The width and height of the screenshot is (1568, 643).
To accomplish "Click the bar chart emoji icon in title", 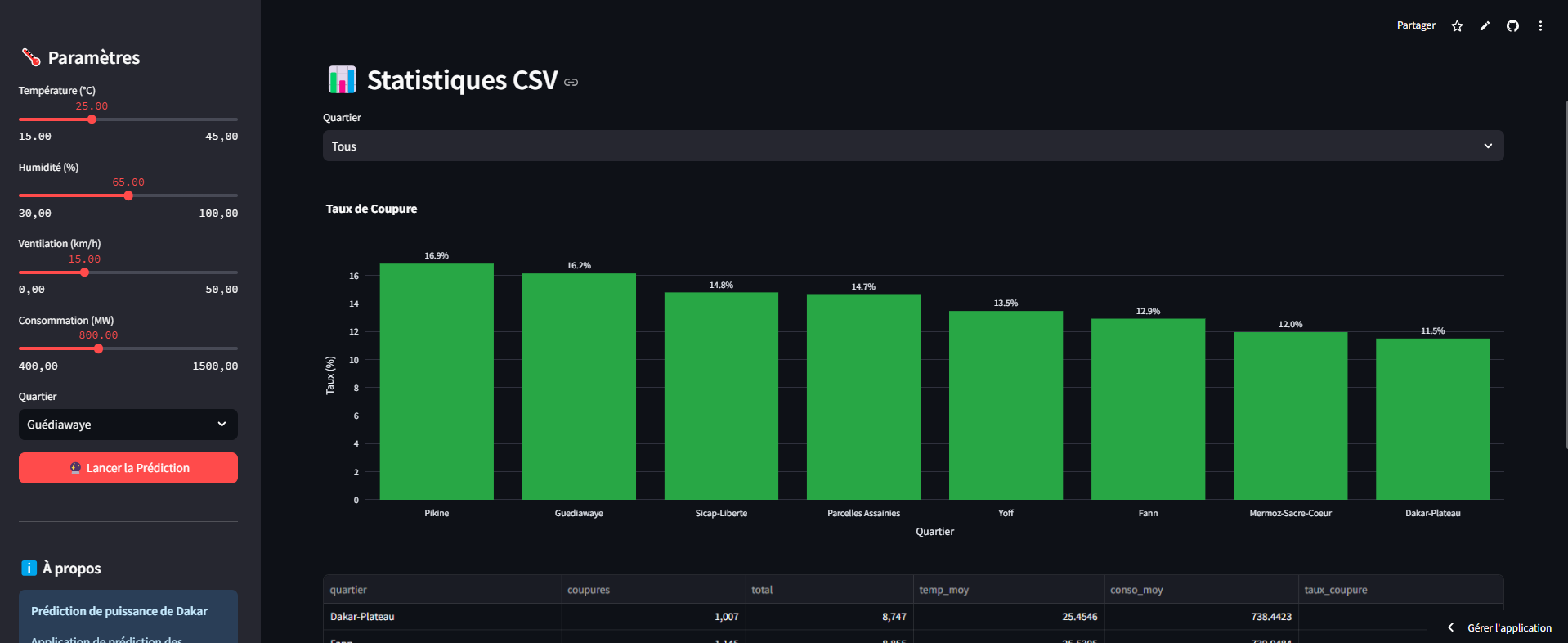I will coord(342,80).
